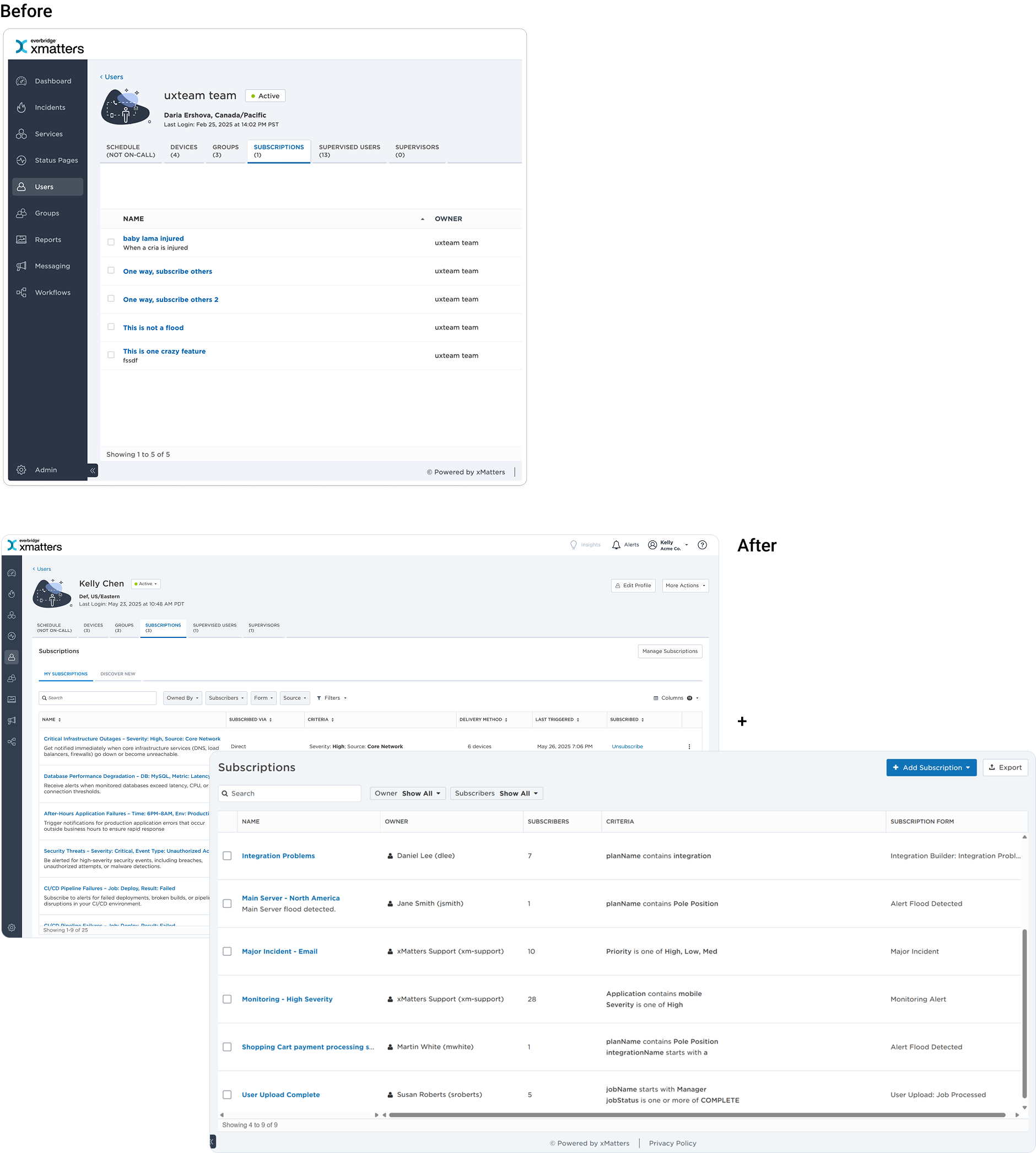
Task: Expand the Owned By filter dropdown
Action: click(x=182, y=698)
